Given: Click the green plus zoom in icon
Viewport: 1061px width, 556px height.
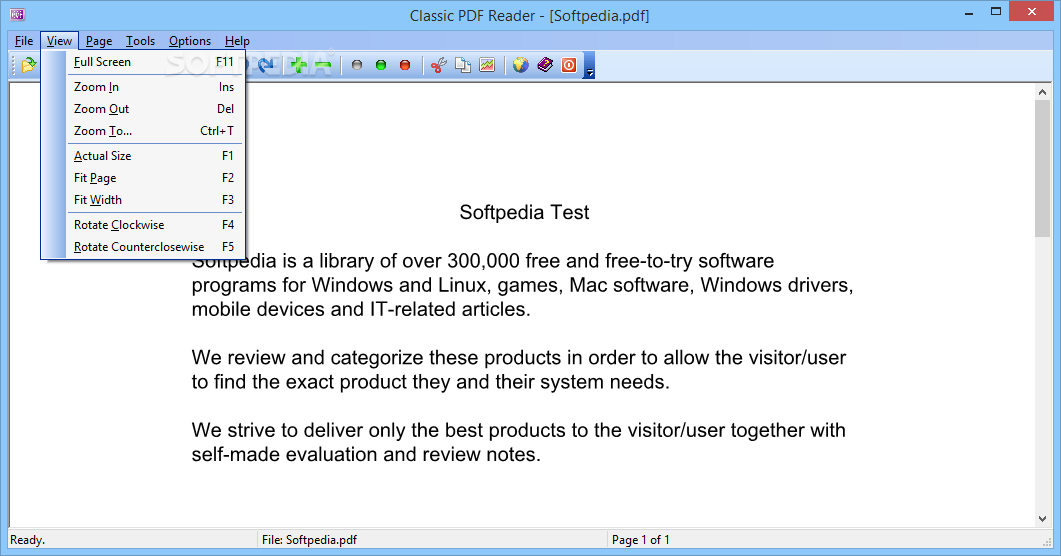Looking at the screenshot, I should (298, 65).
